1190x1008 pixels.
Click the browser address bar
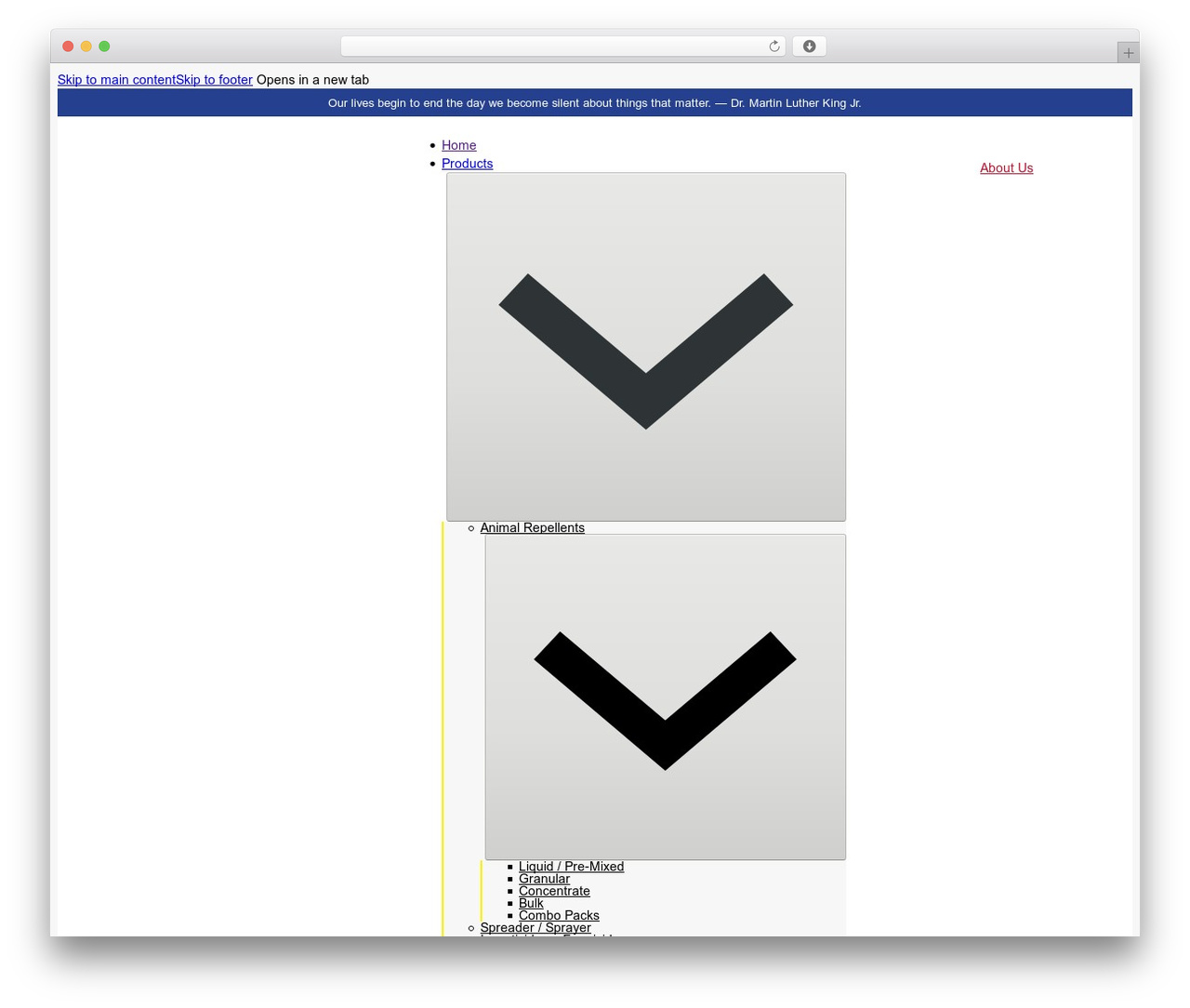click(562, 46)
